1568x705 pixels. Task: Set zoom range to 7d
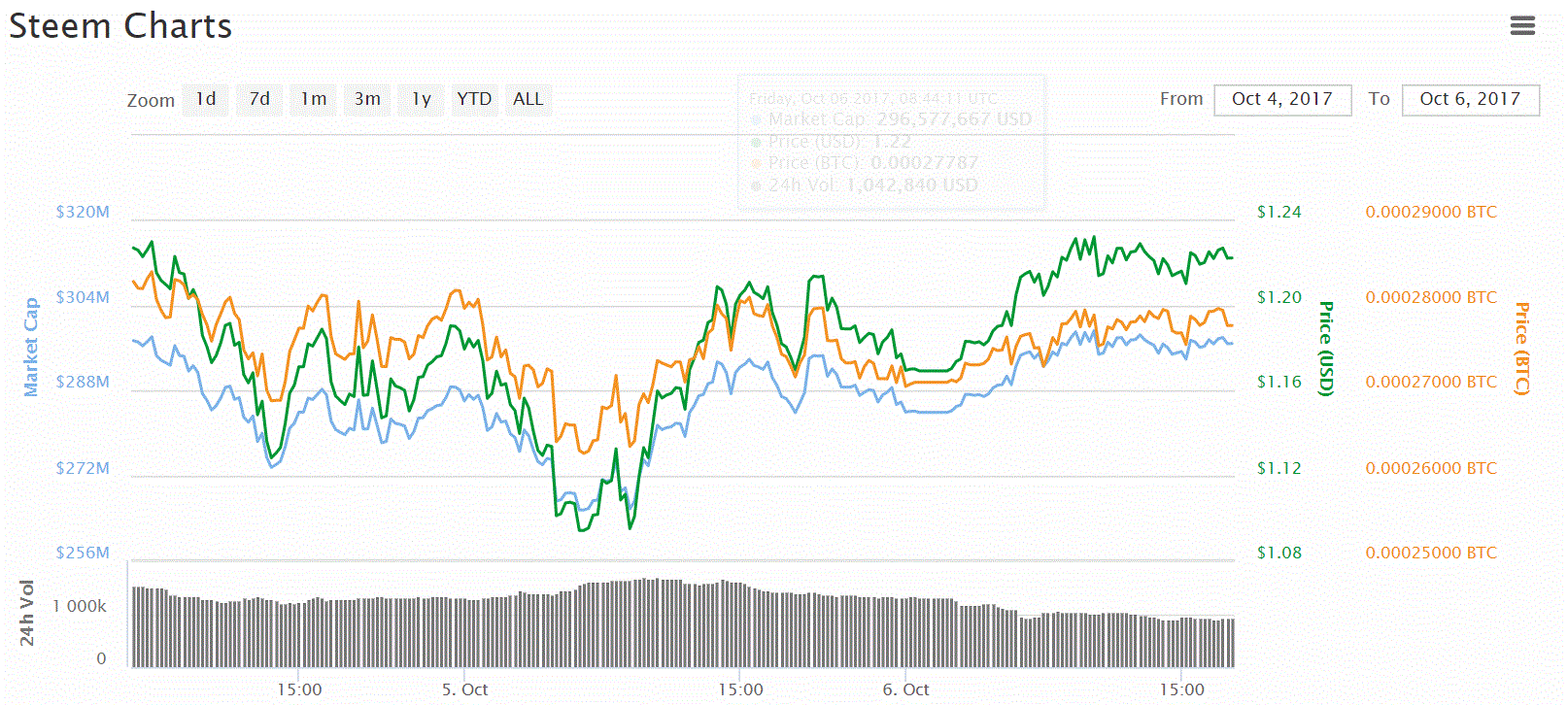pos(259,99)
